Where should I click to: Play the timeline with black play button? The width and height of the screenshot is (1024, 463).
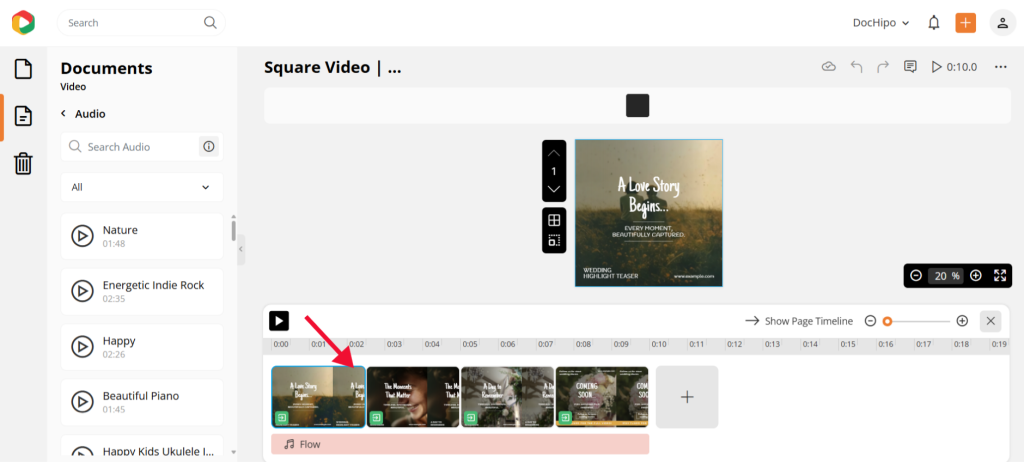point(279,321)
